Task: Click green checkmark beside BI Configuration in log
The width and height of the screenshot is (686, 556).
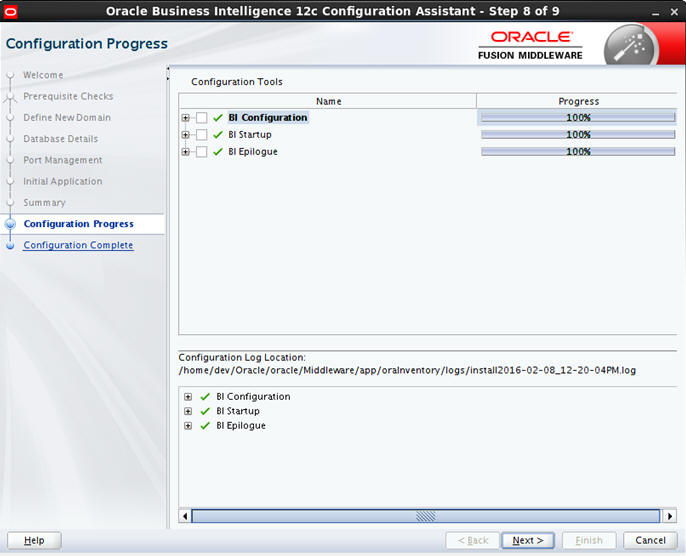Action: 205,397
